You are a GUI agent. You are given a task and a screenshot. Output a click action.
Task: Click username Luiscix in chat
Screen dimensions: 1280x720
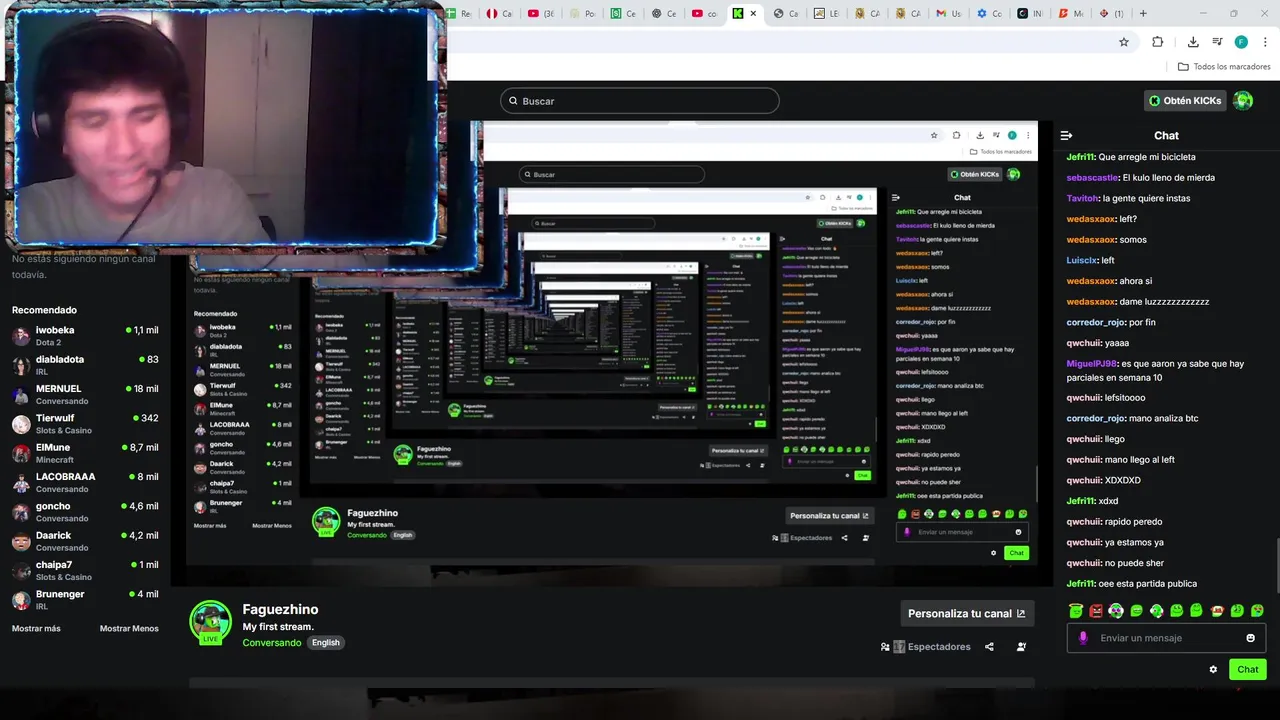(1082, 260)
